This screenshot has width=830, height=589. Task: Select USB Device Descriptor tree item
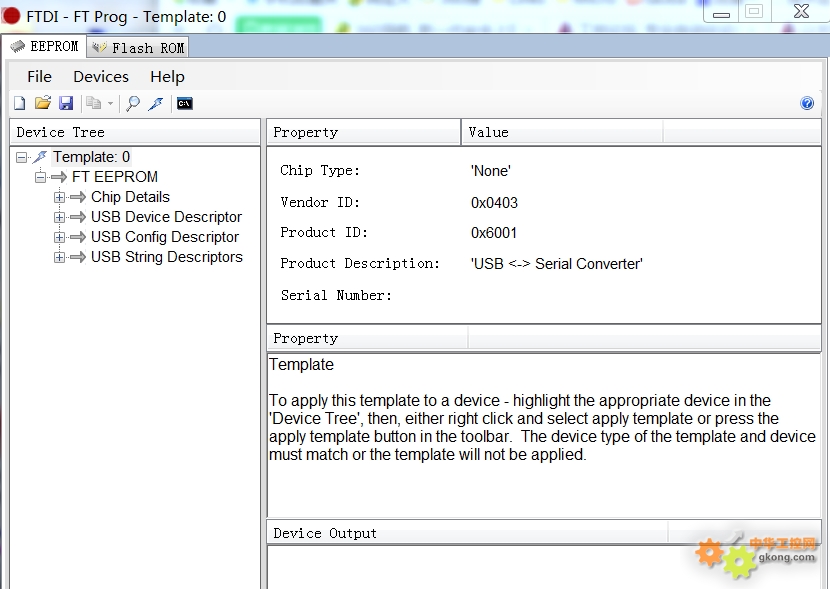(166, 217)
